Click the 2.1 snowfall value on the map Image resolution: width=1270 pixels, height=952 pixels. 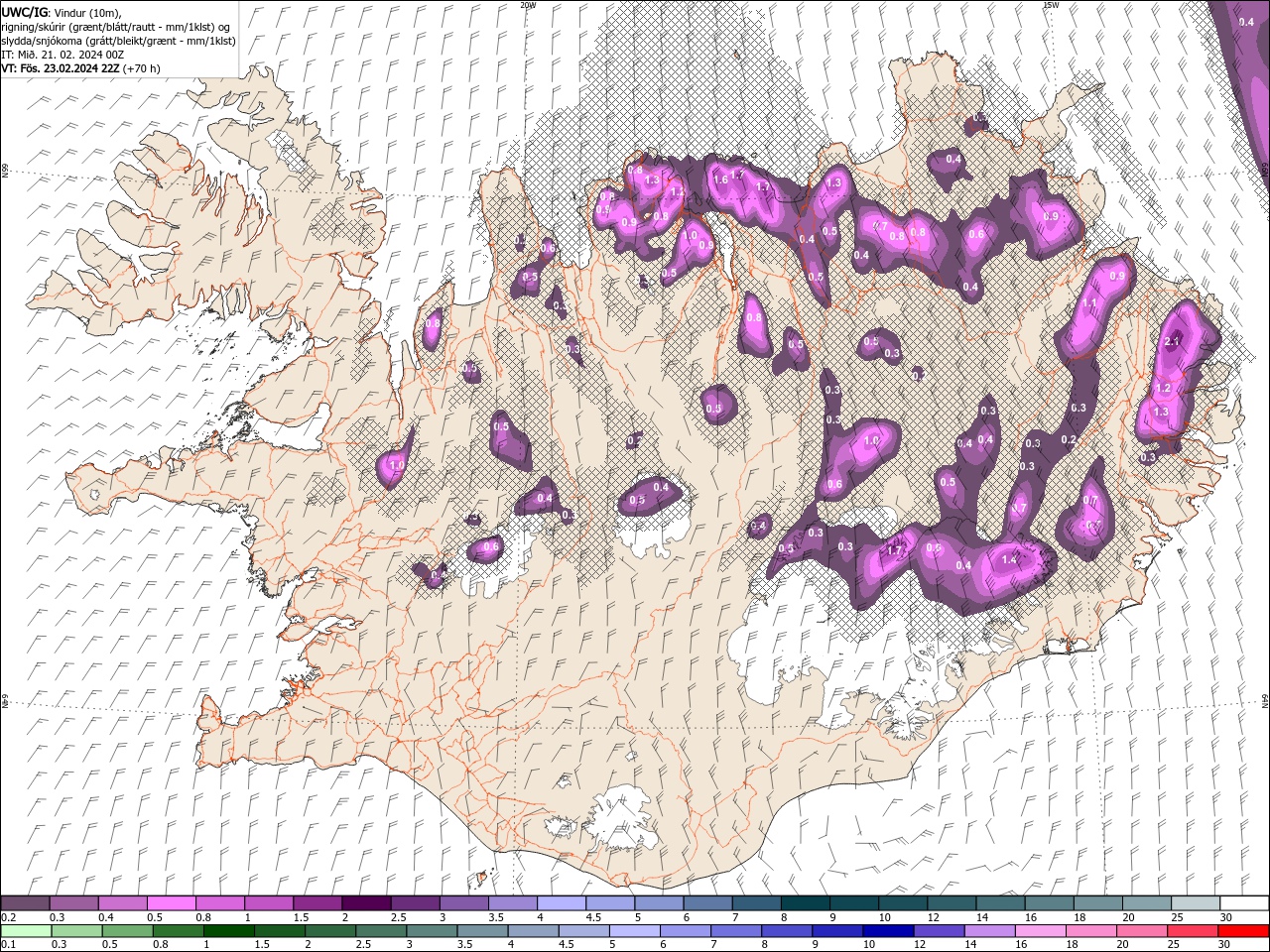click(1173, 341)
